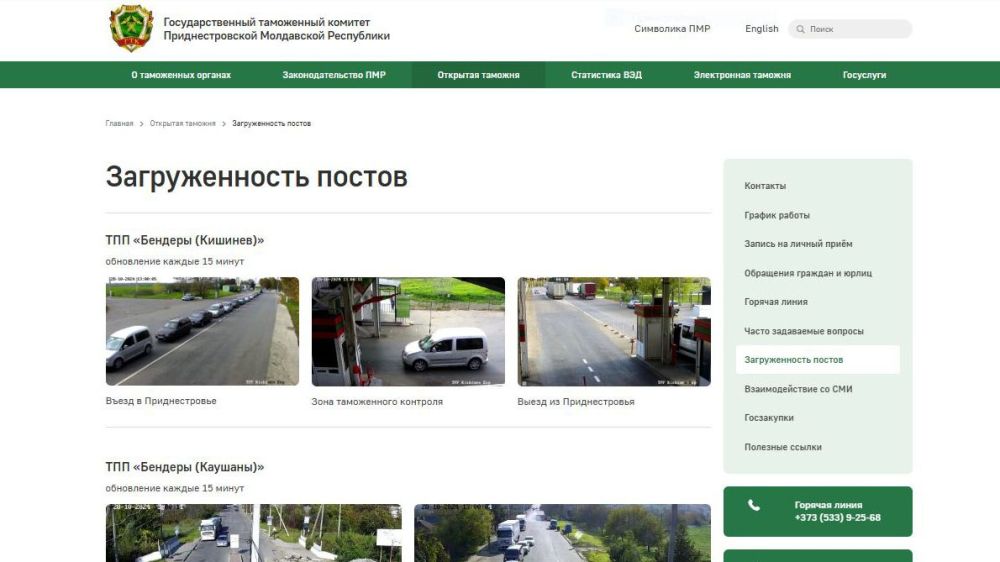Open Зона таможенного контроля camera thumbnail
The height and width of the screenshot is (562, 1000).
coord(408,331)
